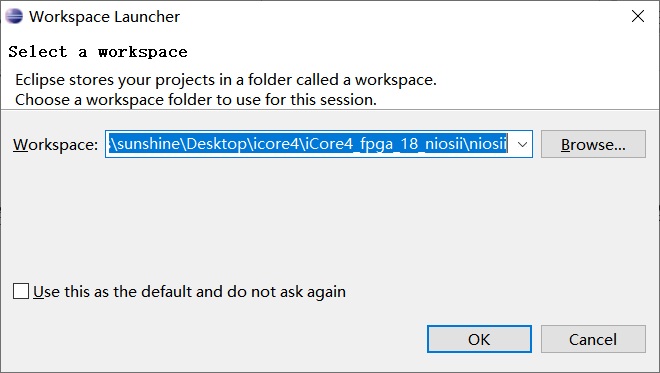The height and width of the screenshot is (373, 660).
Task: Cancel the workspace selection
Action: point(593,339)
